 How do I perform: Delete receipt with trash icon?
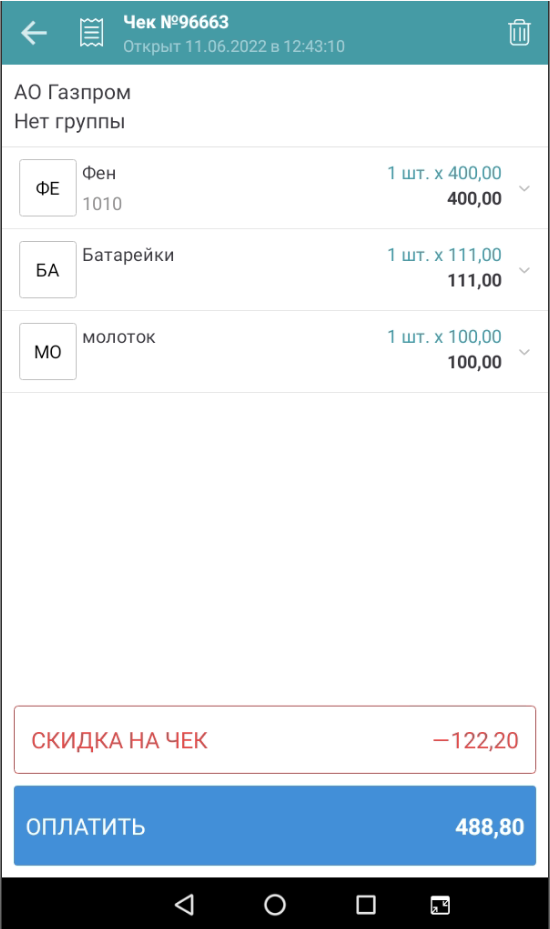tap(519, 33)
